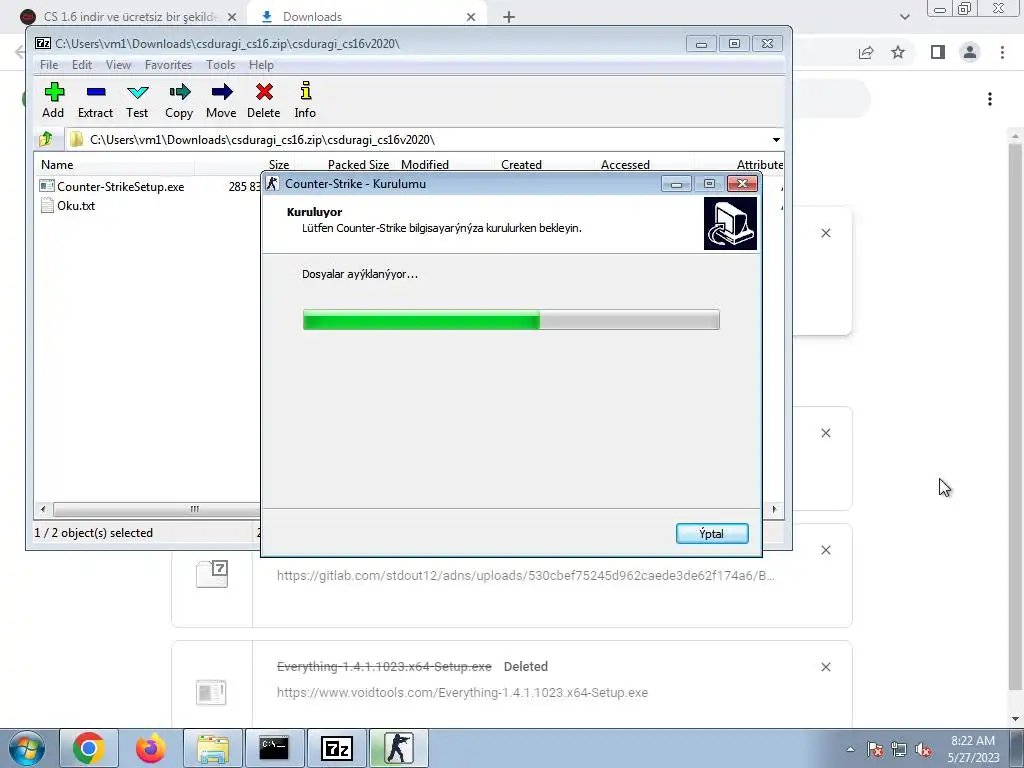This screenshot has width=1024, height=768.
Task: Open Firefox from the taskbar
Action: click(151, 748)
